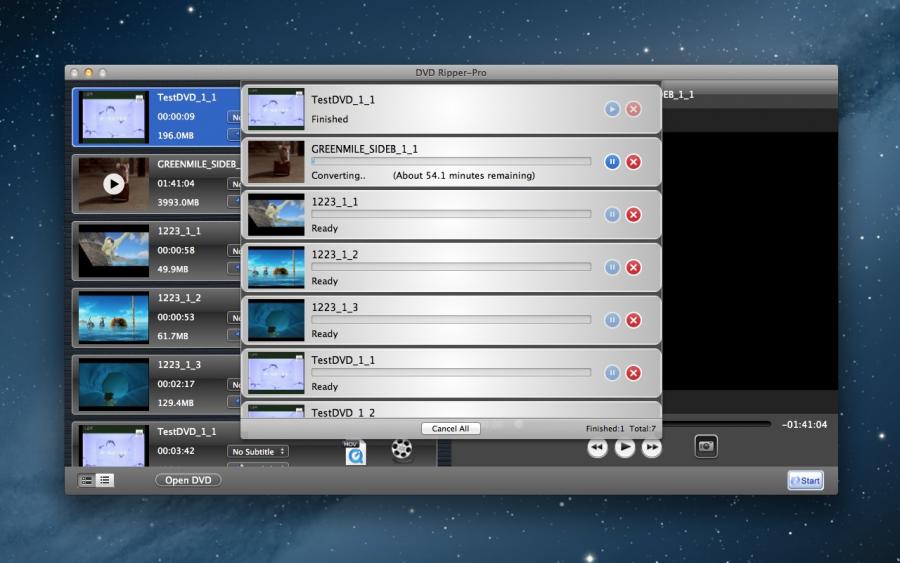Click the DVD Ripper-Pro window title
Image resolution: width=900 pixels, height=563 pixels.
coord(451,73)
